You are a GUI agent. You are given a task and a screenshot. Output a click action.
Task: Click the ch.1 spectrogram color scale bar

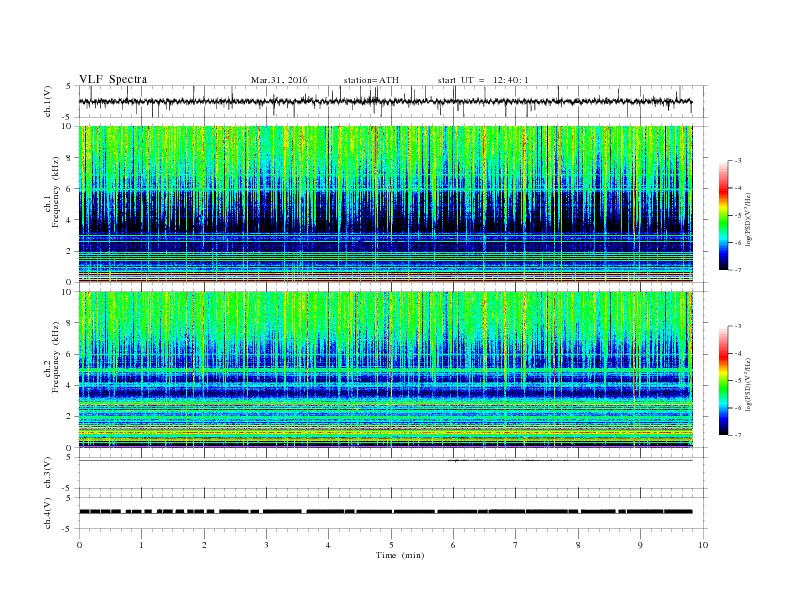(724, 216)
